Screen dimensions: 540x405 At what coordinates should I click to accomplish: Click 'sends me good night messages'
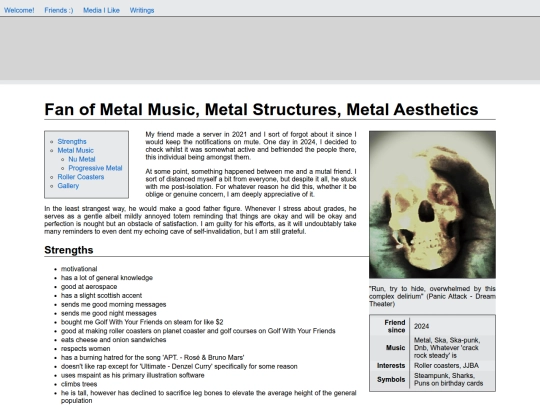tap(108, 314)
